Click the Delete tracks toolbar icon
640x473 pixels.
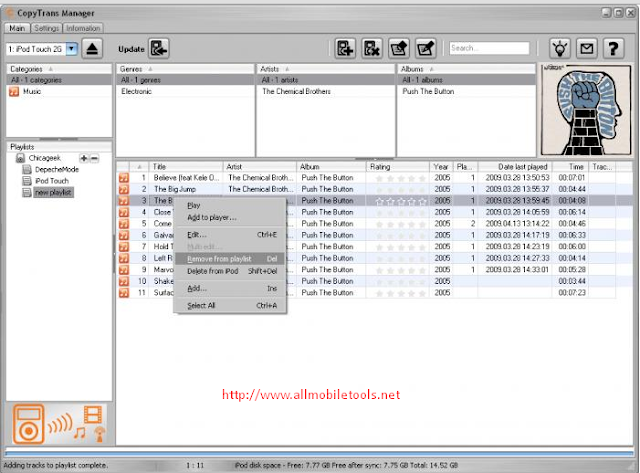pos(372,49)
